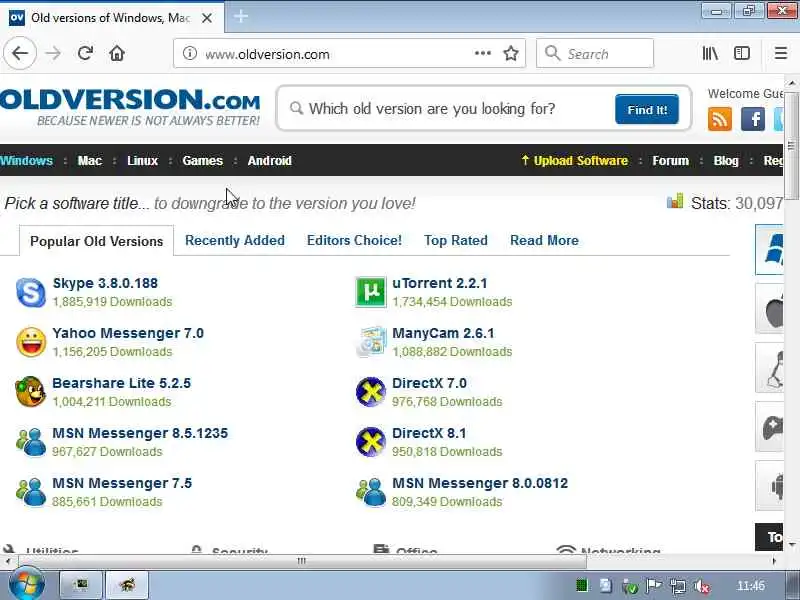The height and width of the screenshot is (600, 800).
Task: Click the muted volume tray icon
Action: point(702,586)
